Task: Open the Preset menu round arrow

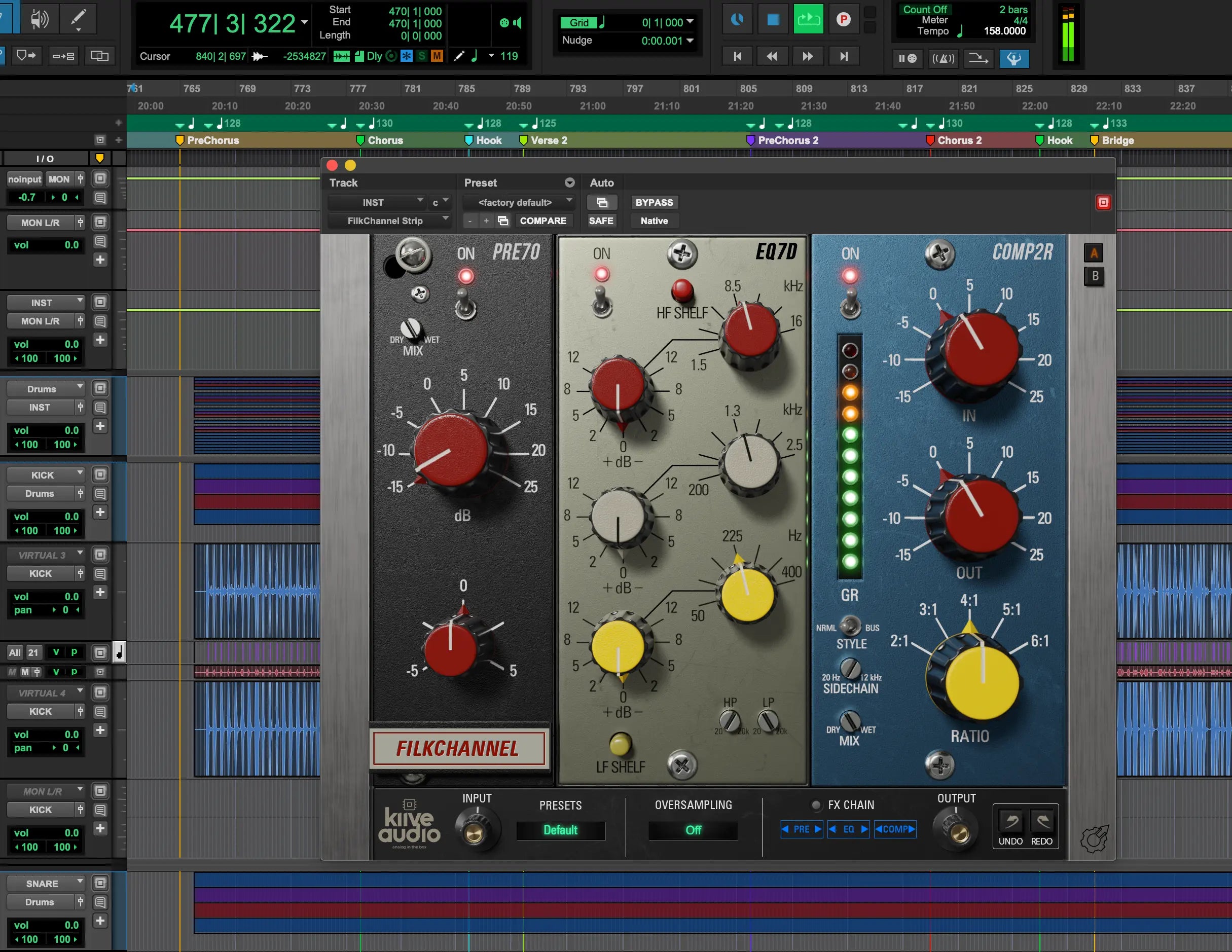Action: [x=570, y=182]
